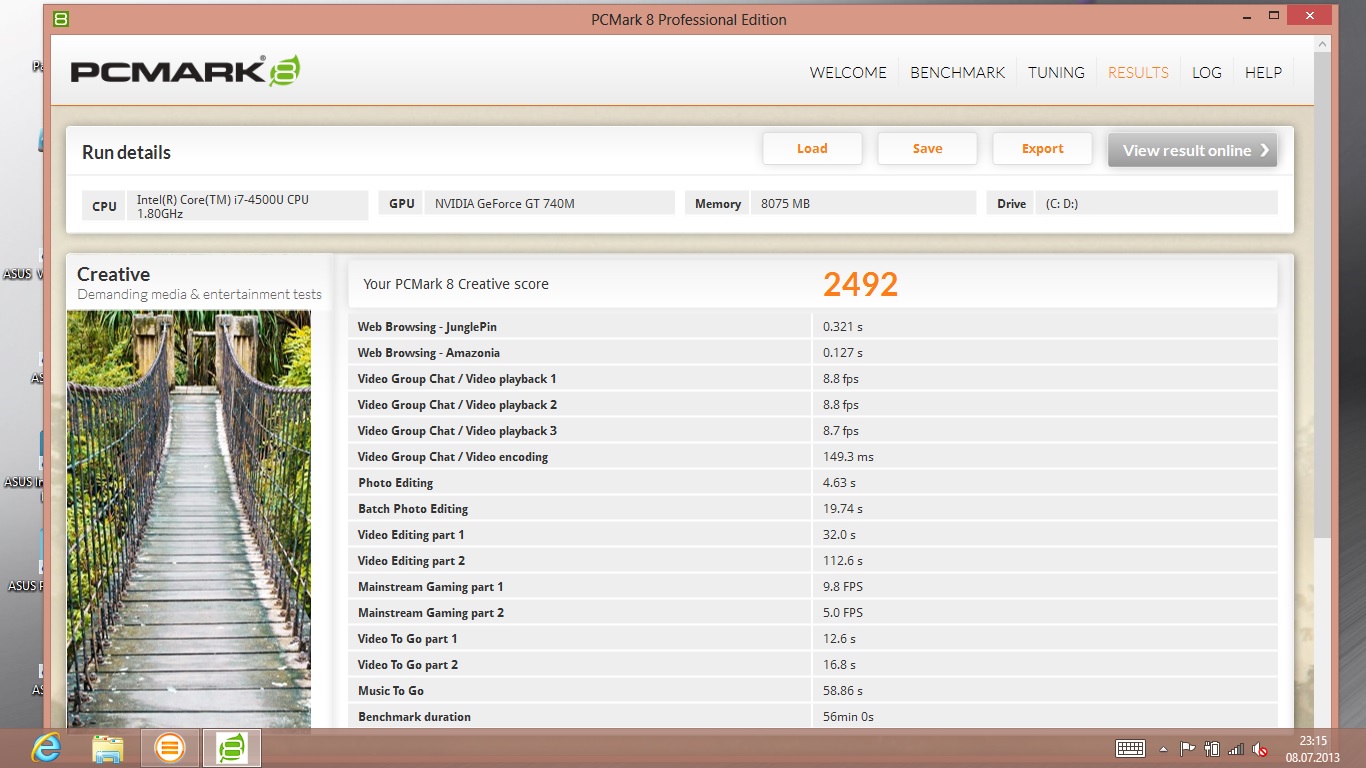Show hidden tray icons
Viewport: 1366px width, 768px height.
click(x=1163, y=748)
